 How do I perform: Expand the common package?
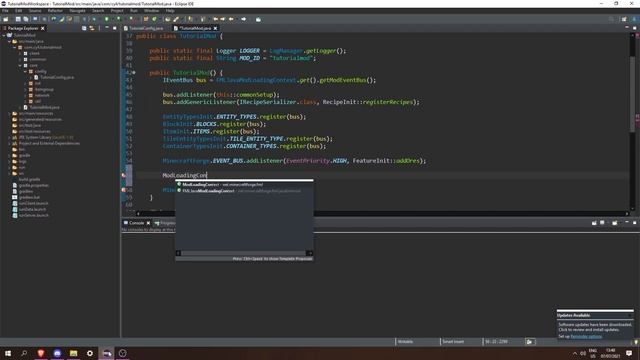coord(20,59)
